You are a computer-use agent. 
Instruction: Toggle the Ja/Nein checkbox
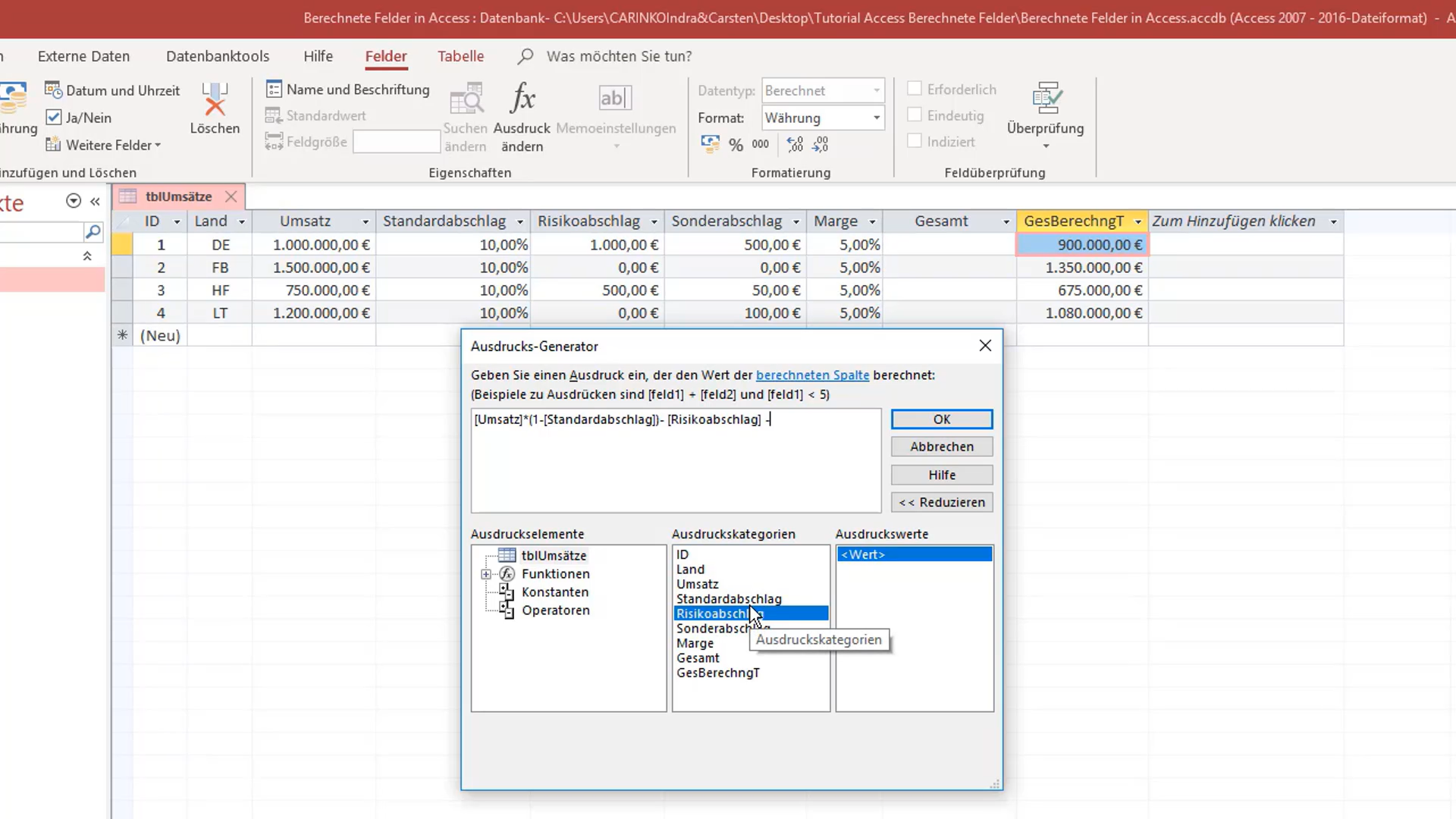[x=54, y=117]
